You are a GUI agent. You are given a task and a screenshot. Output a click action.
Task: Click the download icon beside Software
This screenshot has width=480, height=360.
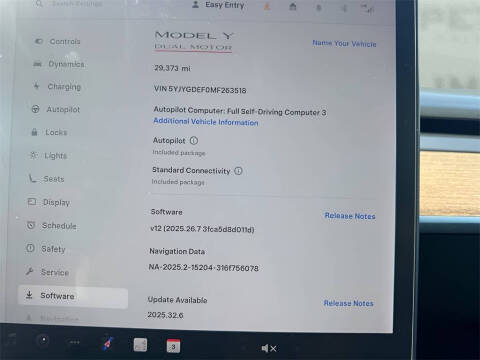point(29,295)
